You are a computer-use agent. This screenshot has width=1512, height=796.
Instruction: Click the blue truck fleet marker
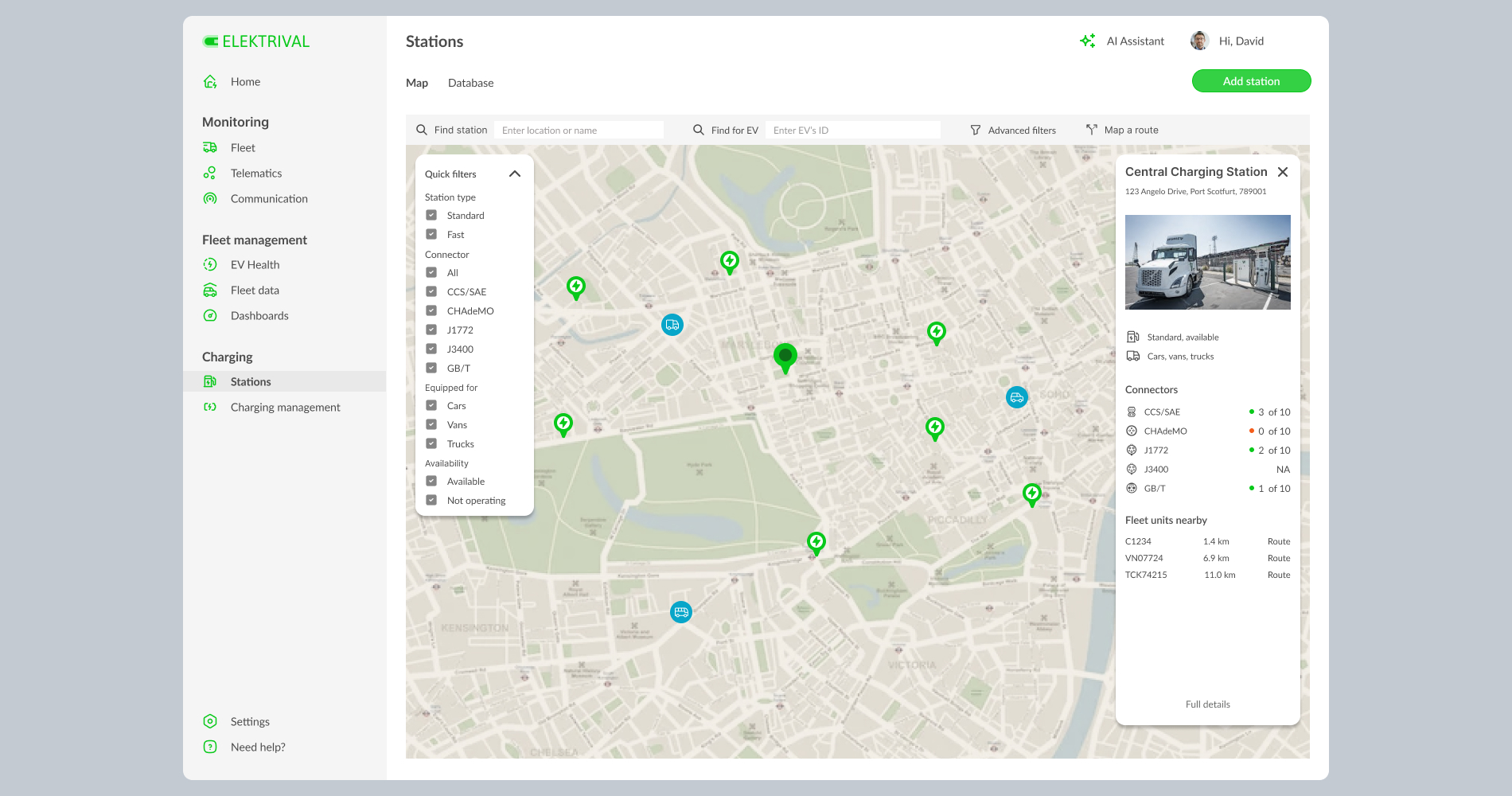pos(672,325)
